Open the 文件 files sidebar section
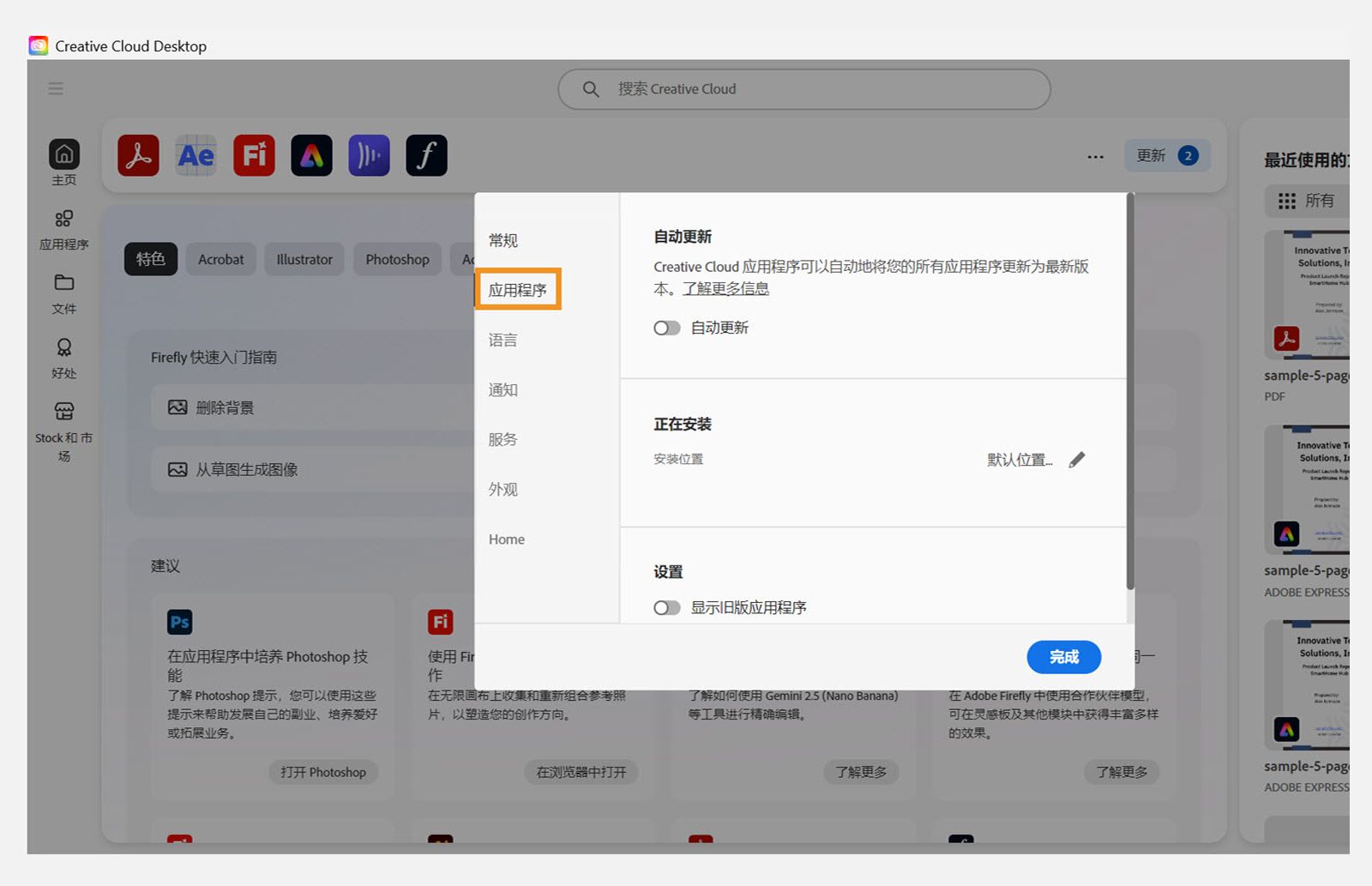 click(x=64, y=293)
